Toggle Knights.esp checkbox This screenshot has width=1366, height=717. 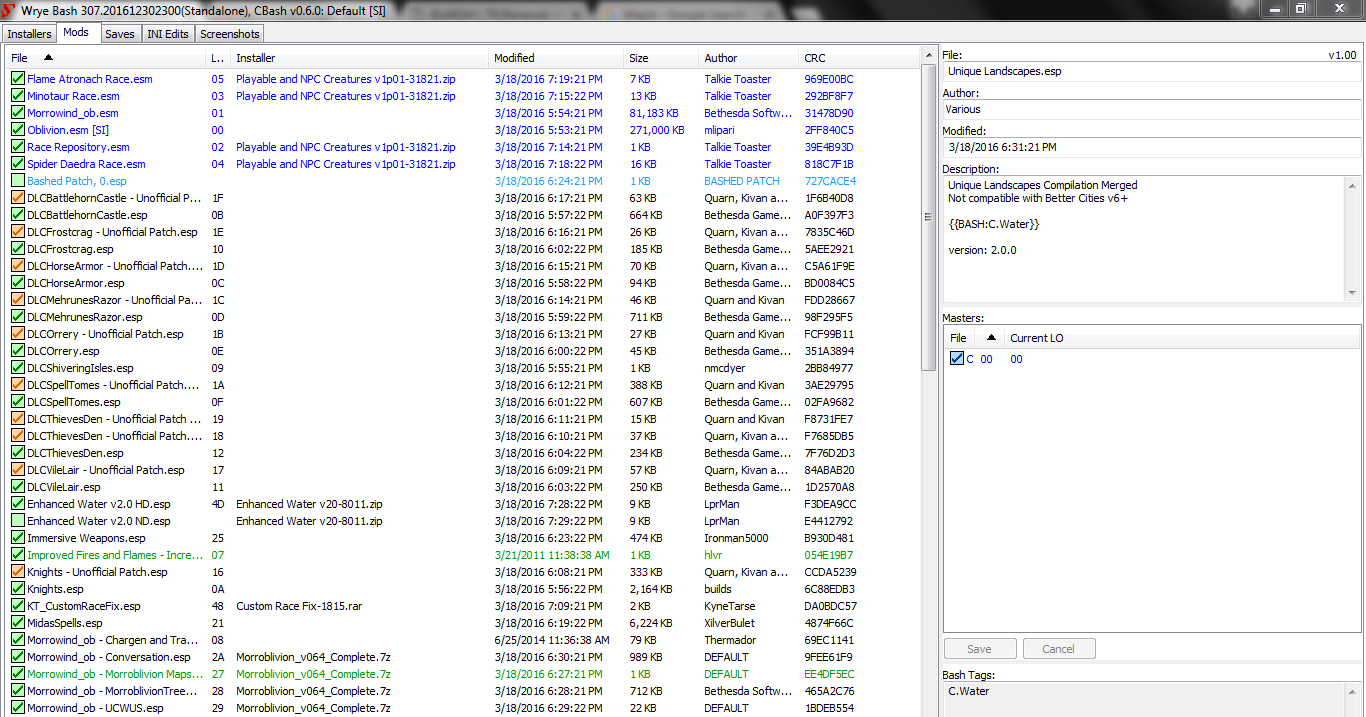[18, 589]
